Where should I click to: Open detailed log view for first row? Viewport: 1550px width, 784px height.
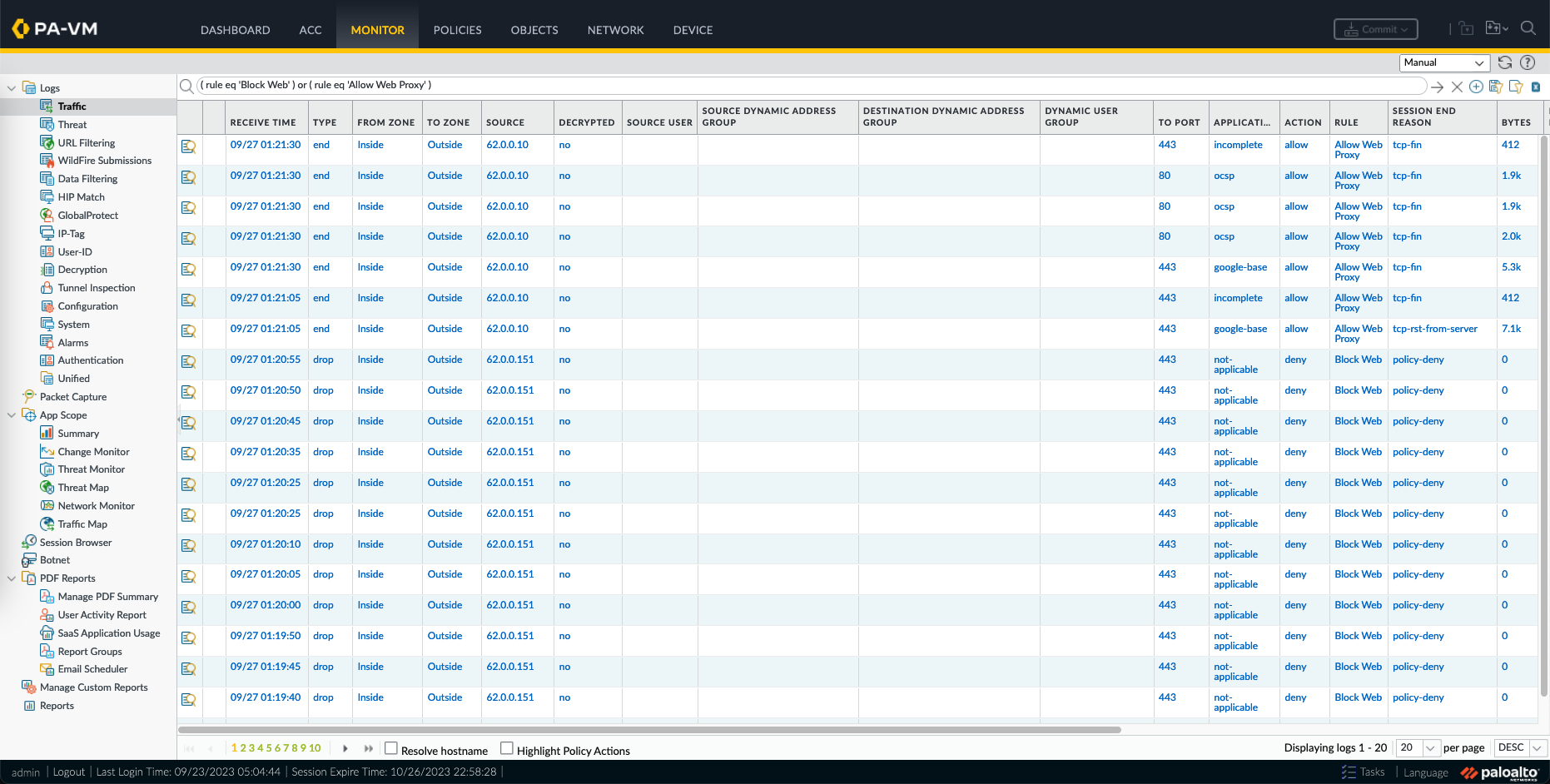pyautogui.click(x=189, y=146)
